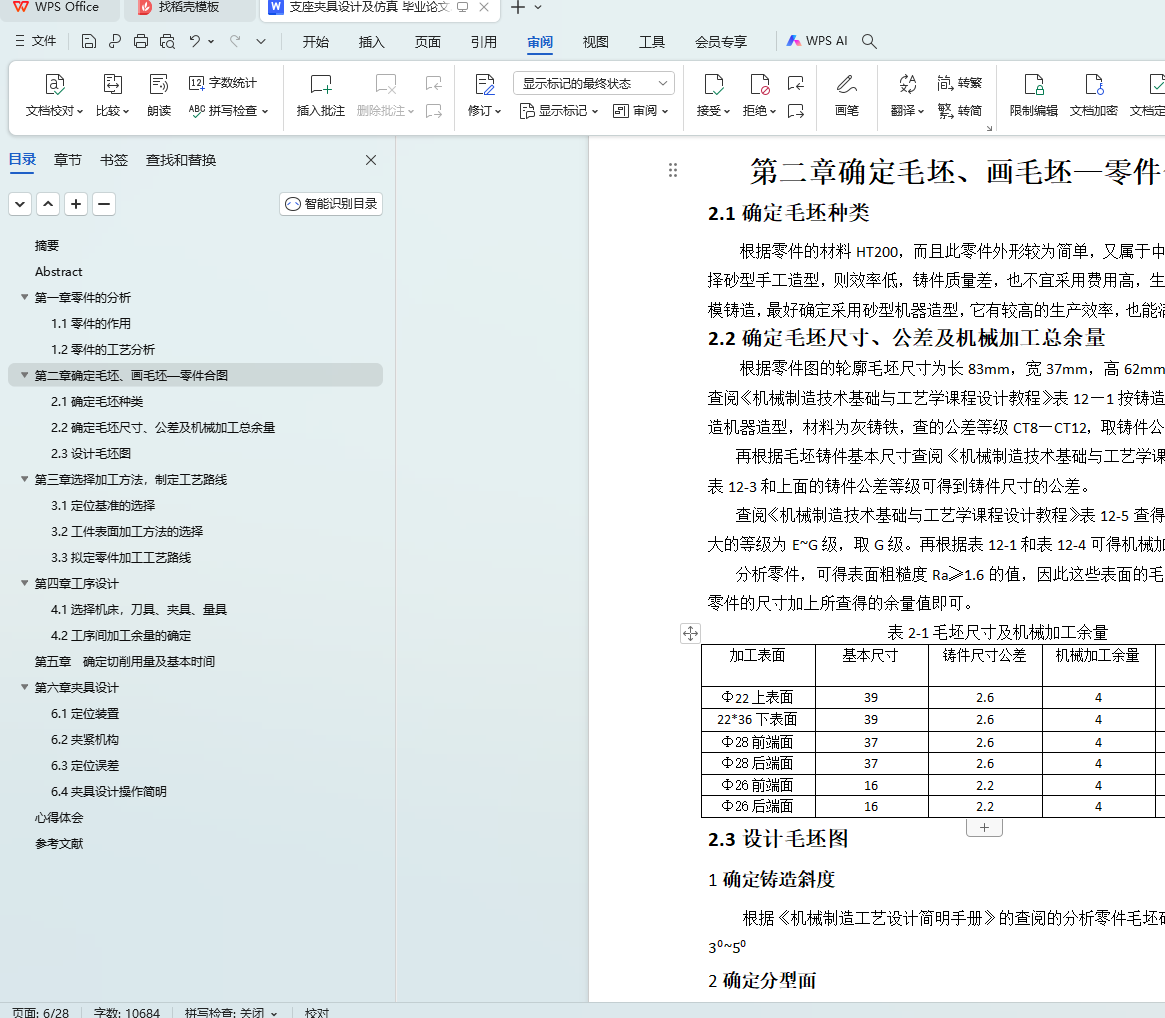Open the 插入 ribbon tab

coord(371,42)
